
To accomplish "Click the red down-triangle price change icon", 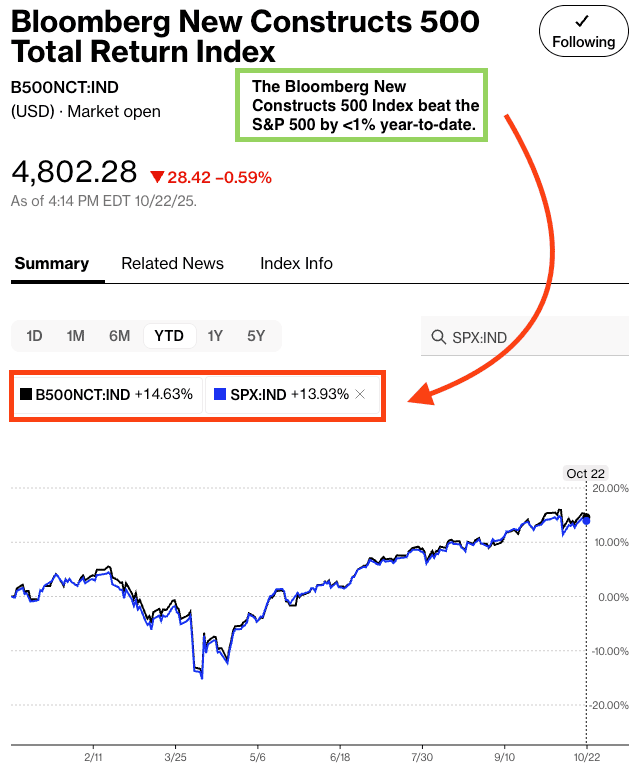I will point(156,177).
